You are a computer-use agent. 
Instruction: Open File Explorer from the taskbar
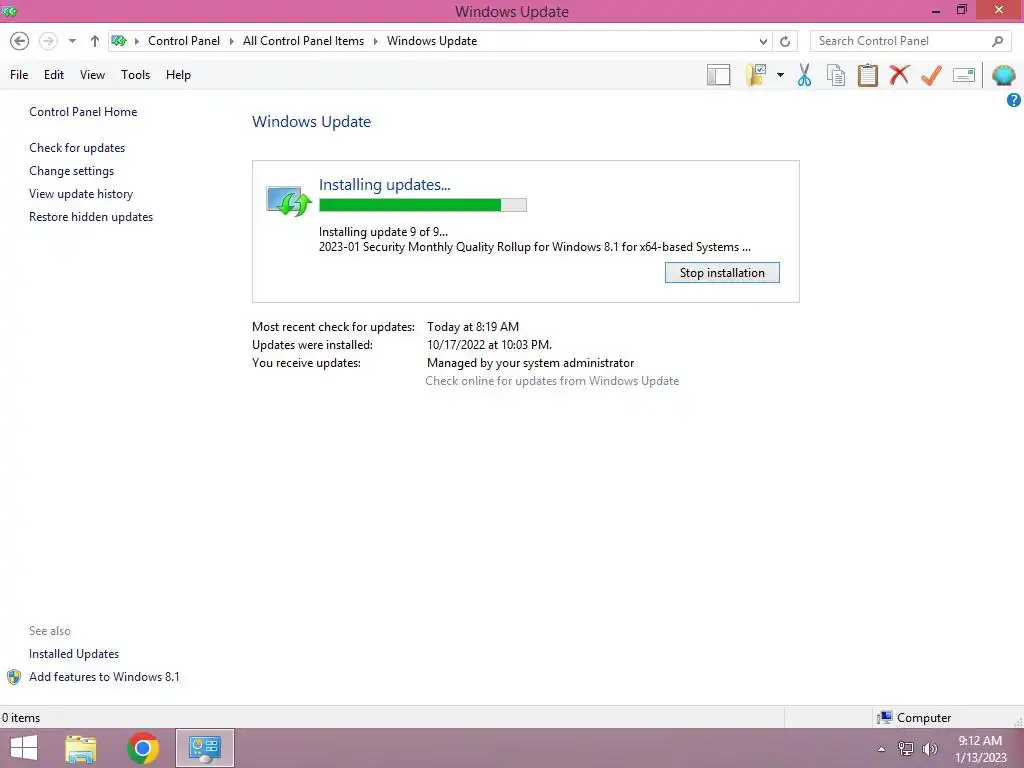(81, 748)
